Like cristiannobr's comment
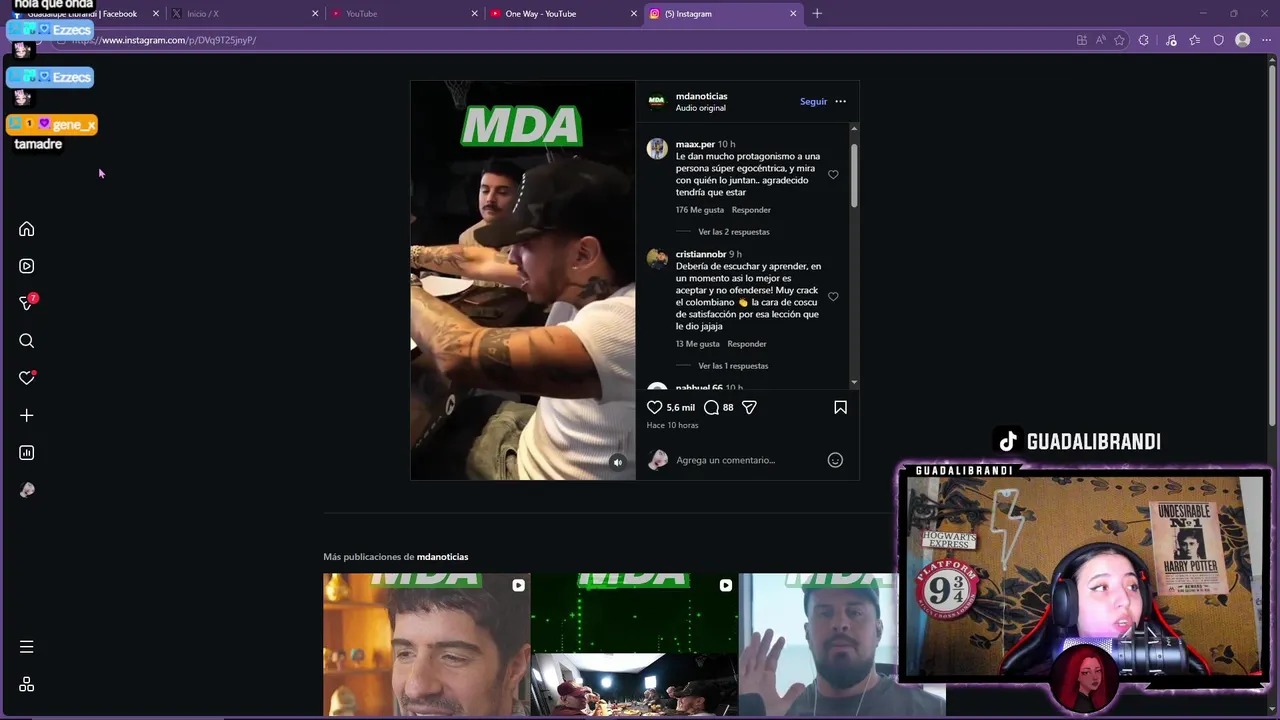Viewport: 1280px width, 720px height. (833, 296)
